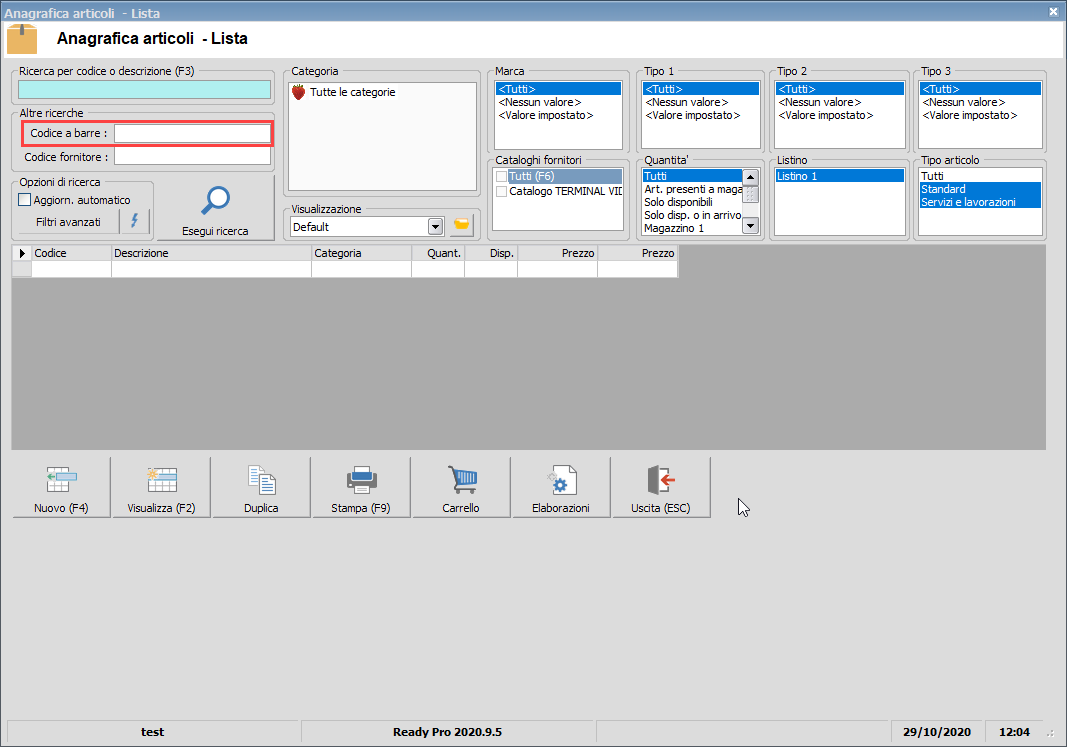Click the Esegui ricerca magnifier button
Screen dimensions: 1067x747
[x=215, y=208]
